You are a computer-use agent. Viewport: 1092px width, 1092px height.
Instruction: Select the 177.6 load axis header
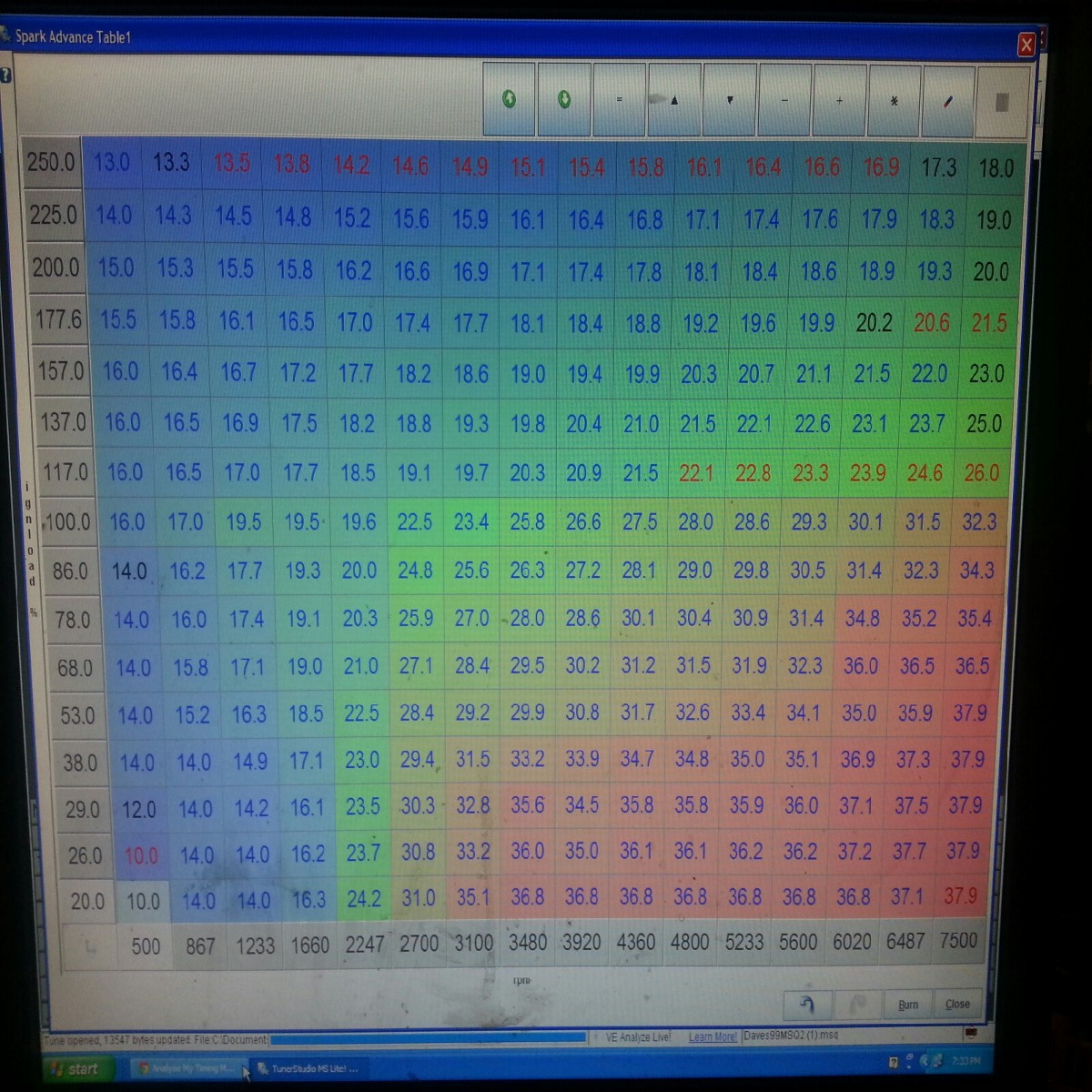pyautogui.click(x=58, y=320)
